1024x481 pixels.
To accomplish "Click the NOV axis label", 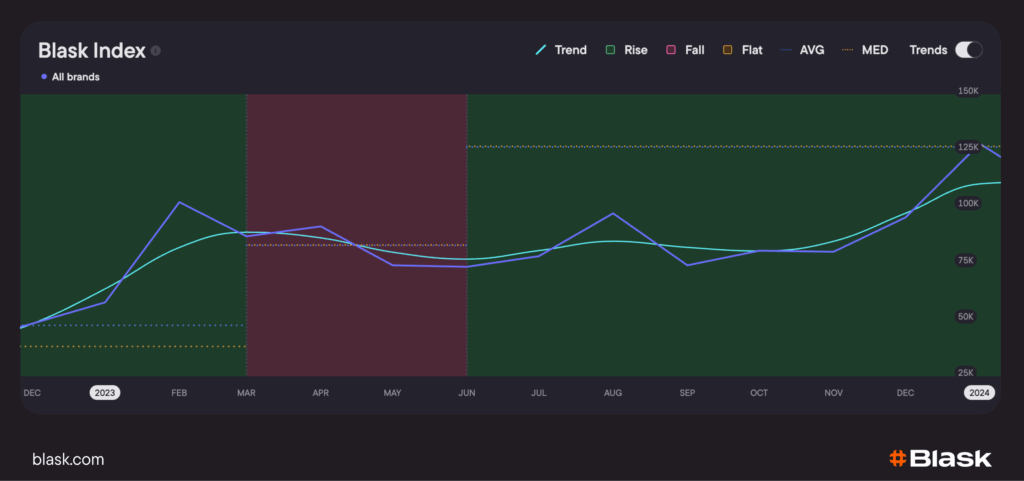I will 833,393.
